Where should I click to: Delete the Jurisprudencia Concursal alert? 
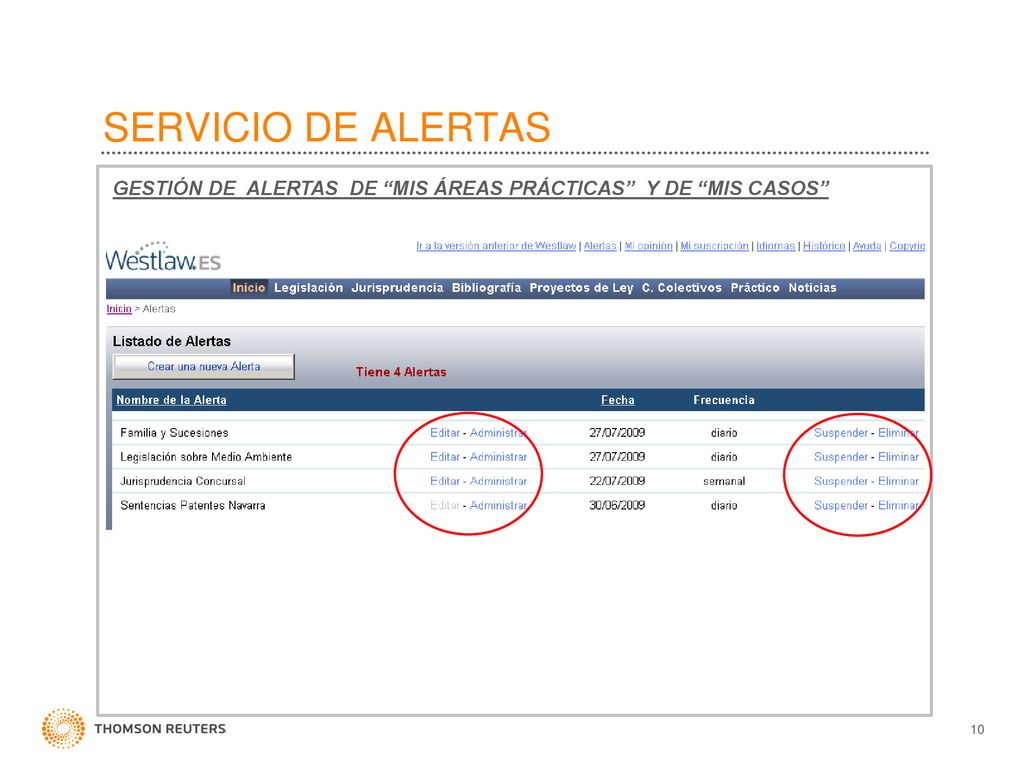coord(898,481)
